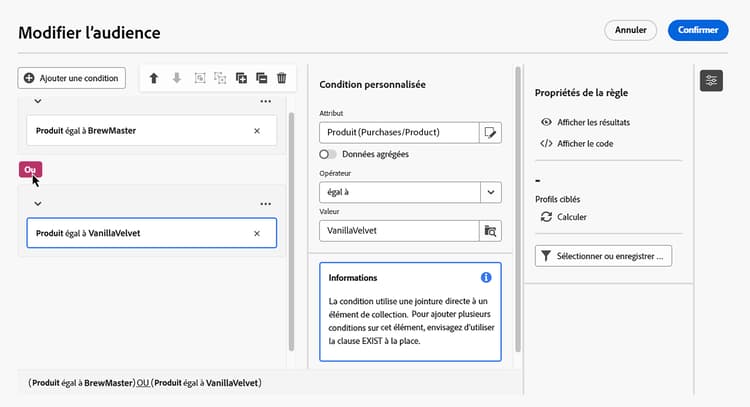Viewport: 750px width, 407px height.
Task: Click the delete trash icon
Action: [x=282, y=77]
